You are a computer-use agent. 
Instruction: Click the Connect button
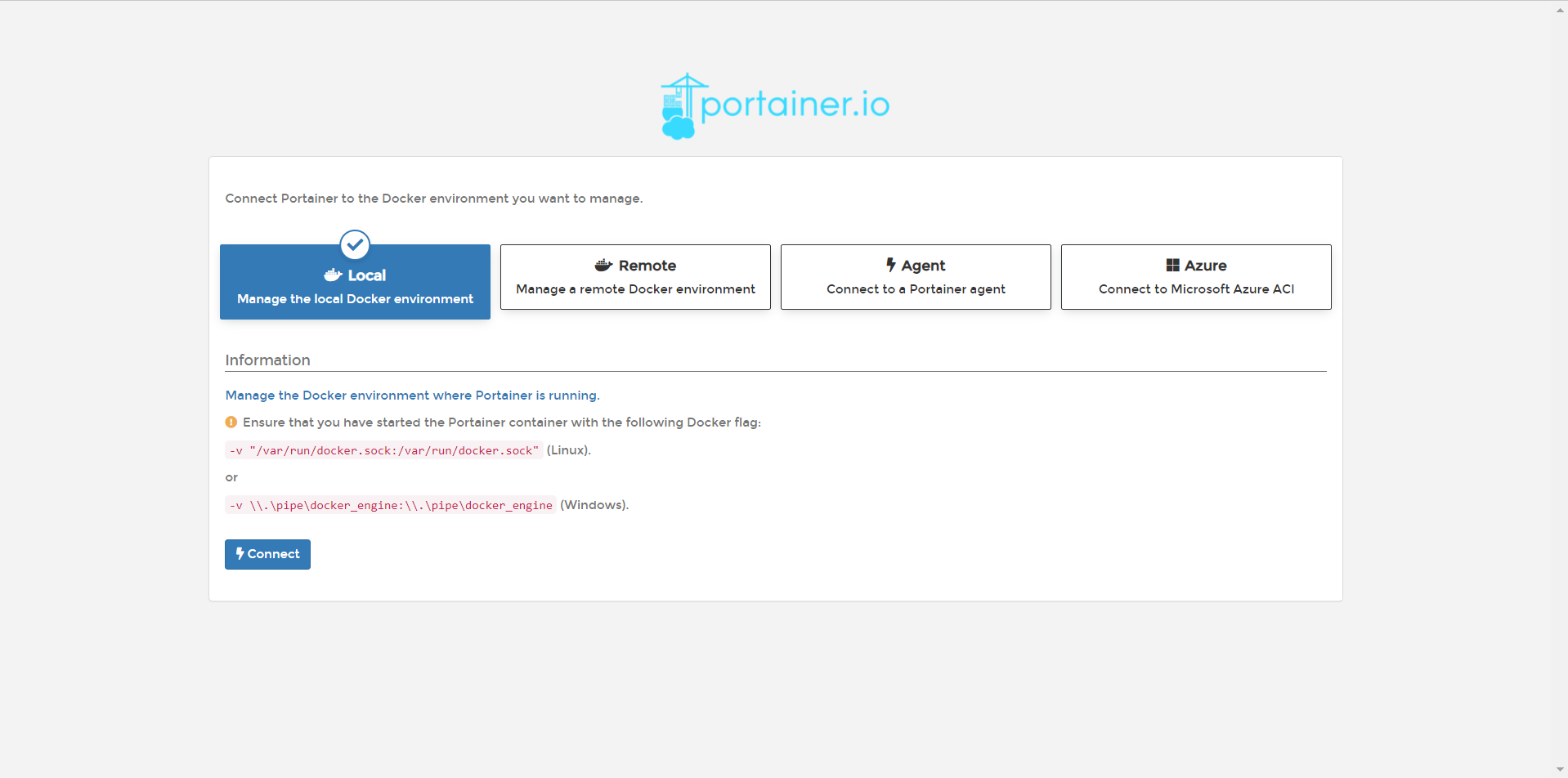pyautogui.click(x=267, y=554)
